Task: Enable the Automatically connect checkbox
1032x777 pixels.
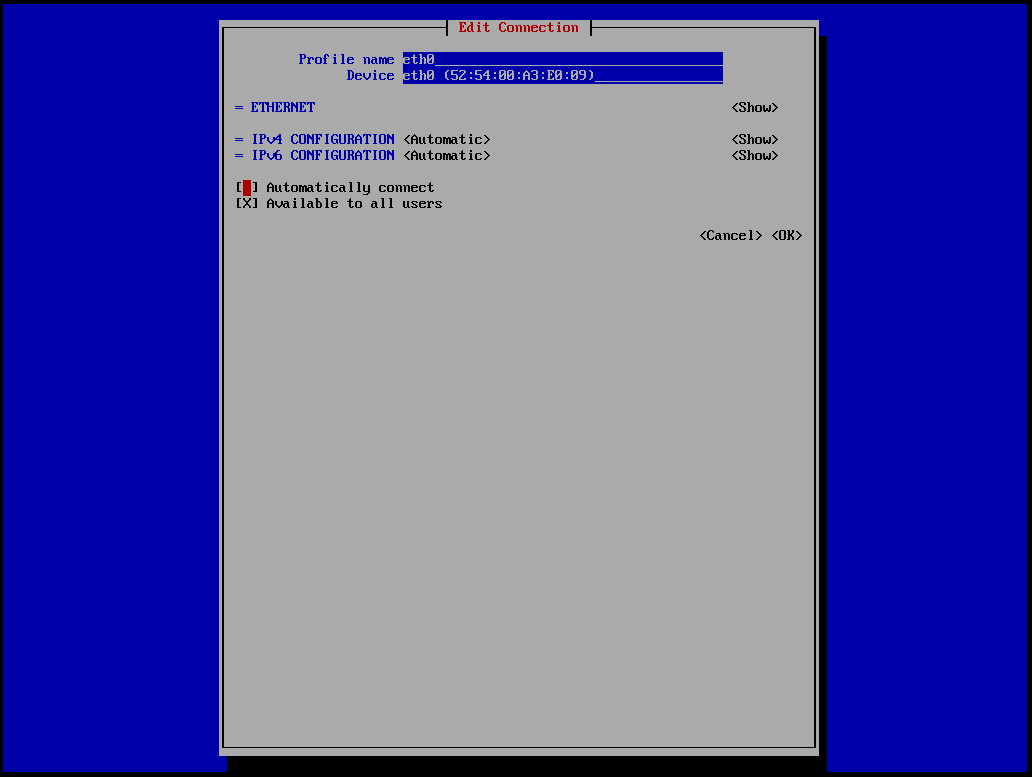Action: point(247,187)
